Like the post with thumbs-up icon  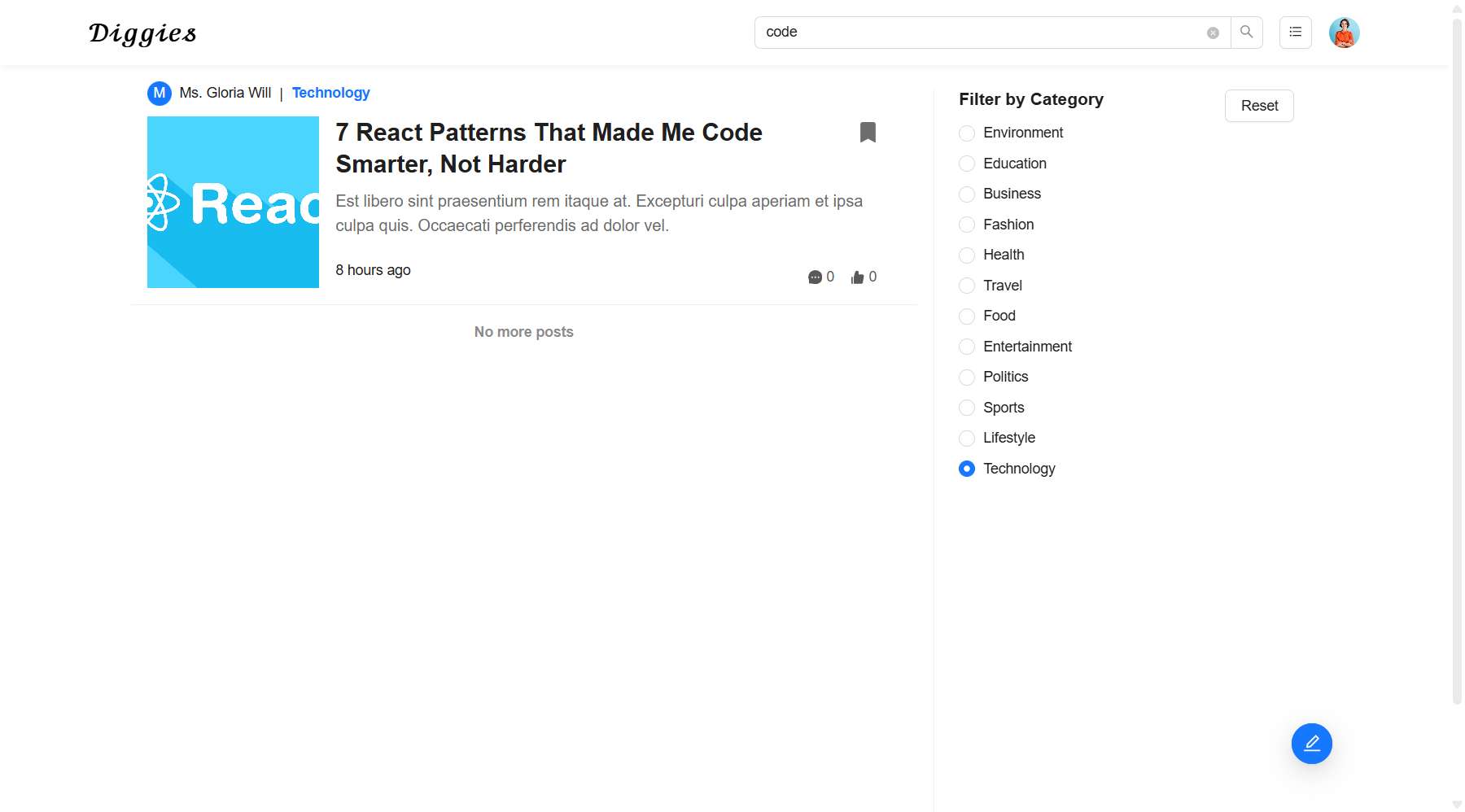pos(857,277)
